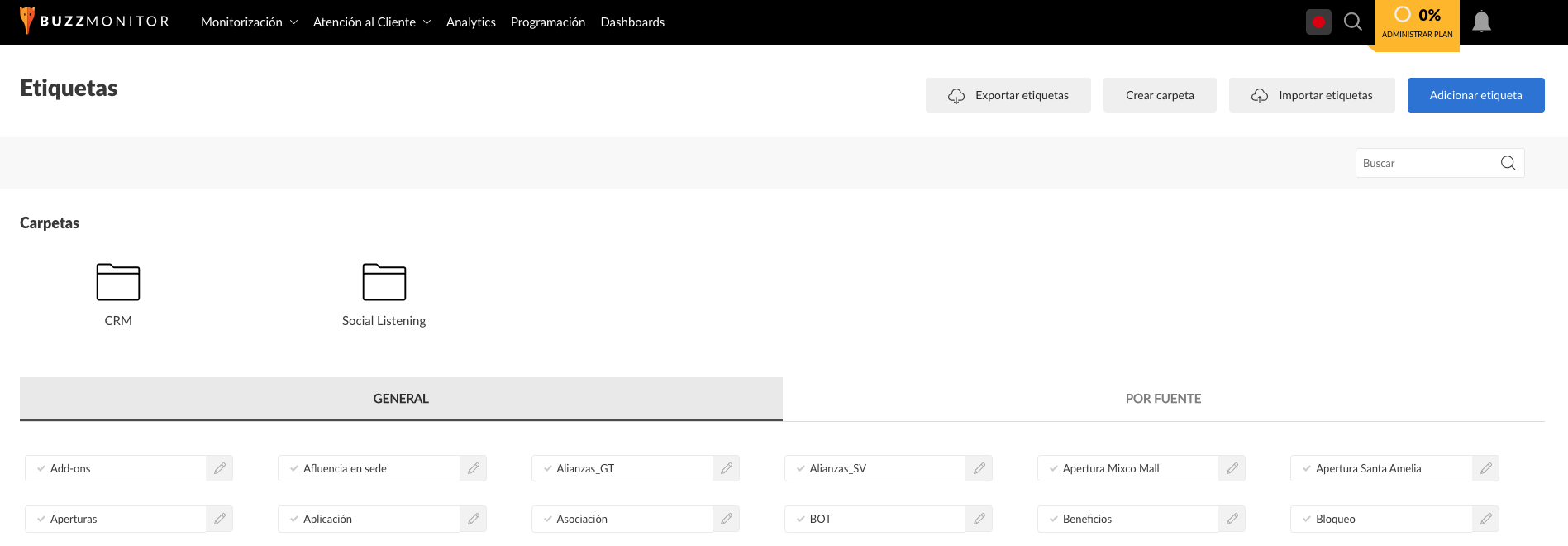Screen dimensions: 1568x546
Task: Open the notifications bell
Action: [1481, 22]
